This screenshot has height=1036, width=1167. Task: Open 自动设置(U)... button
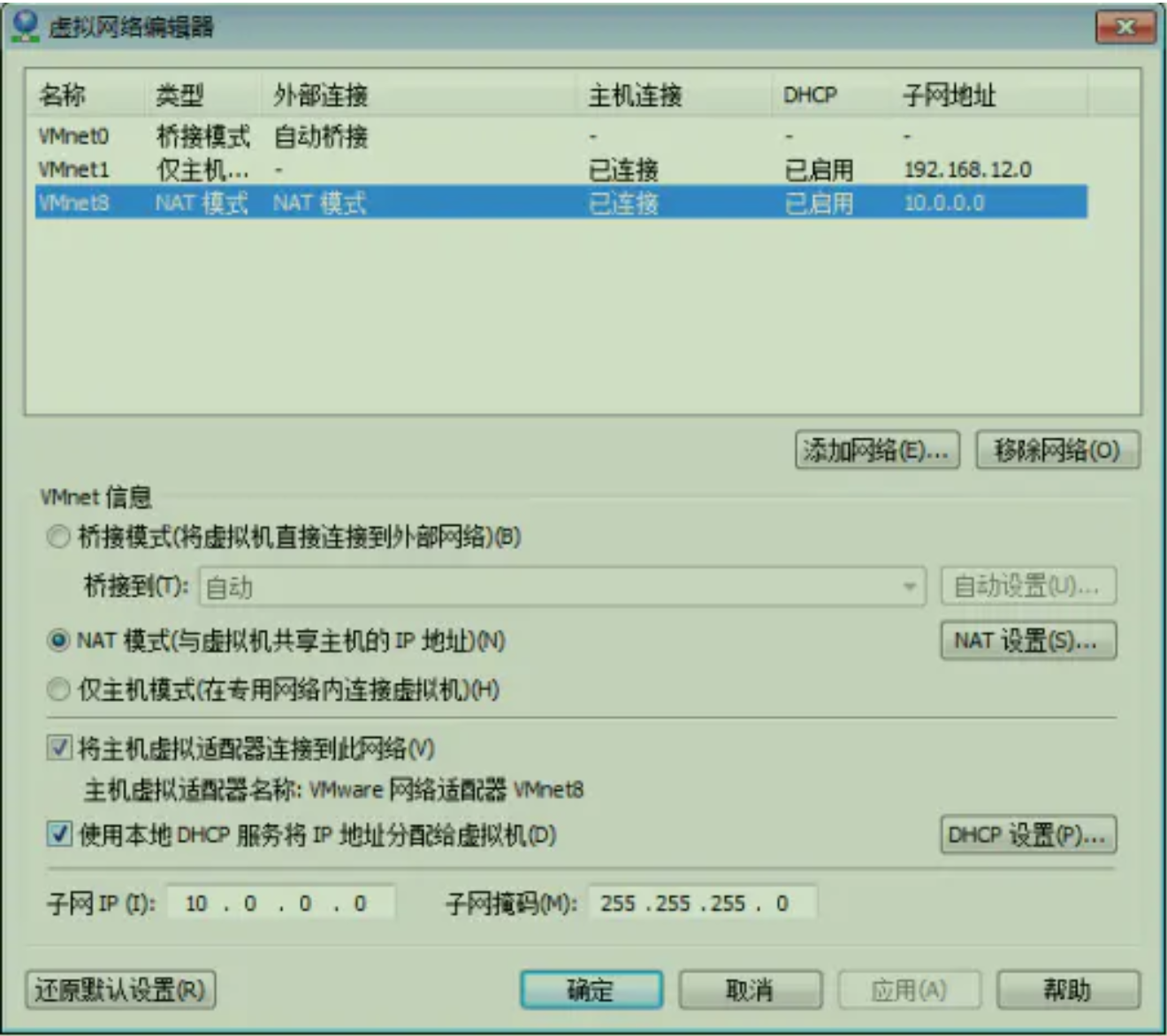coord(1028,586)
